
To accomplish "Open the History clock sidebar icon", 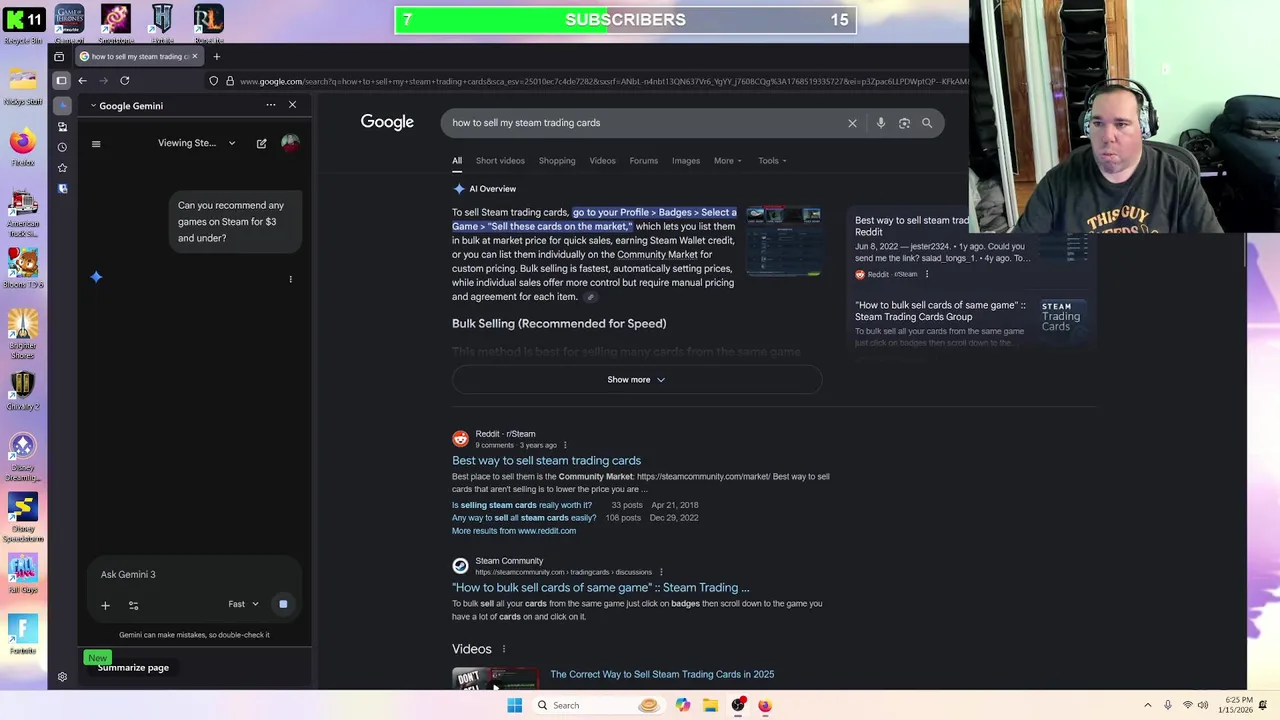I will coord(62,147).
